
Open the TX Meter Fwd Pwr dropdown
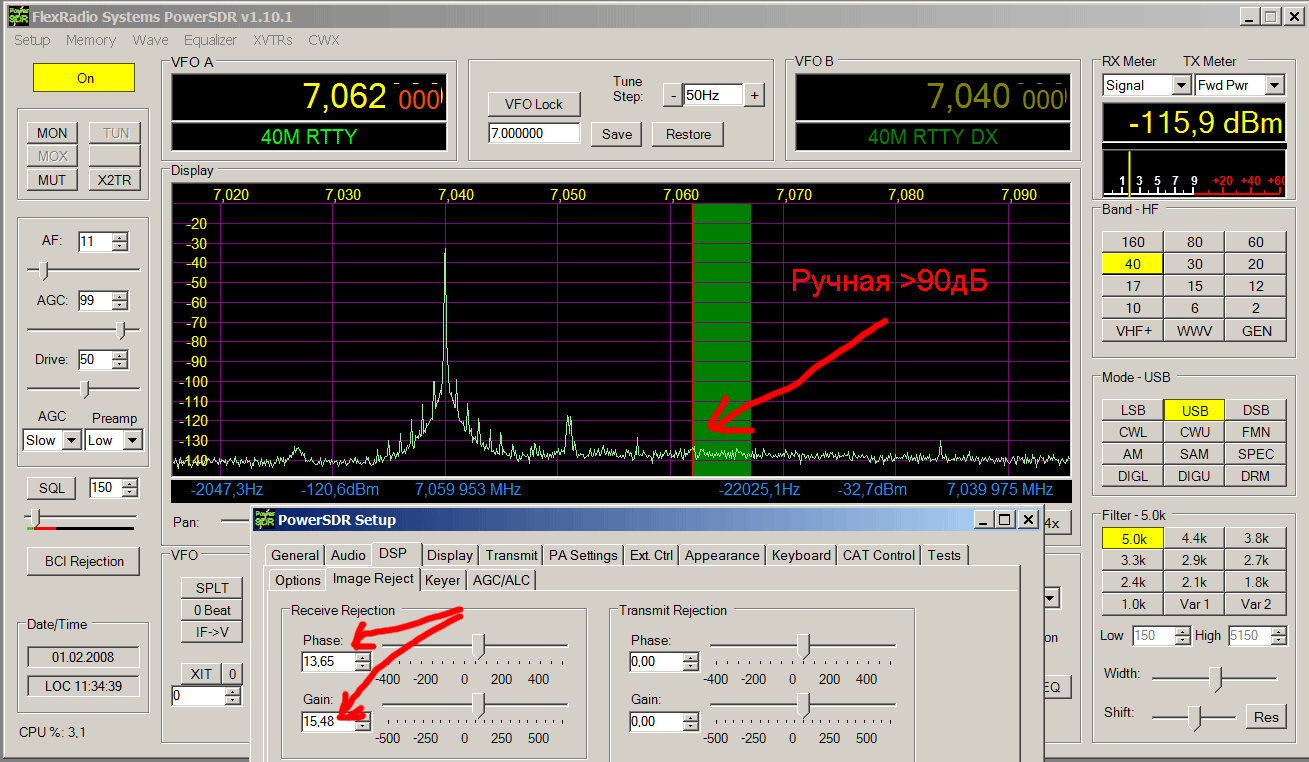click(x=1273, y=86)
